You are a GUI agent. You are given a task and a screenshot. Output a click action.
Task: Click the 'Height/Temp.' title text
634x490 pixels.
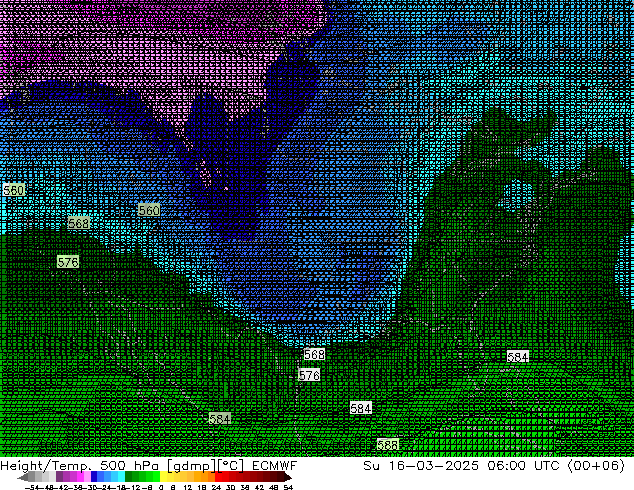tap(46, 466)
